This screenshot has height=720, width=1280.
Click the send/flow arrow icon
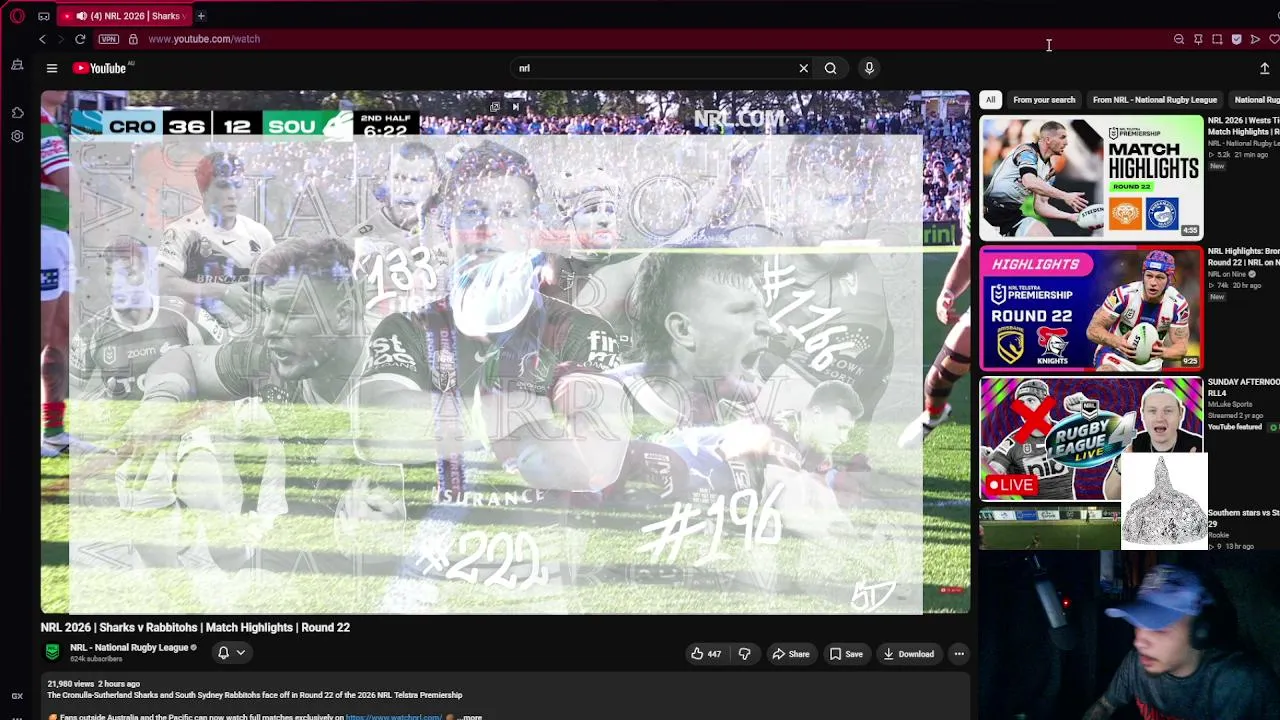[x=1255, y=39]
